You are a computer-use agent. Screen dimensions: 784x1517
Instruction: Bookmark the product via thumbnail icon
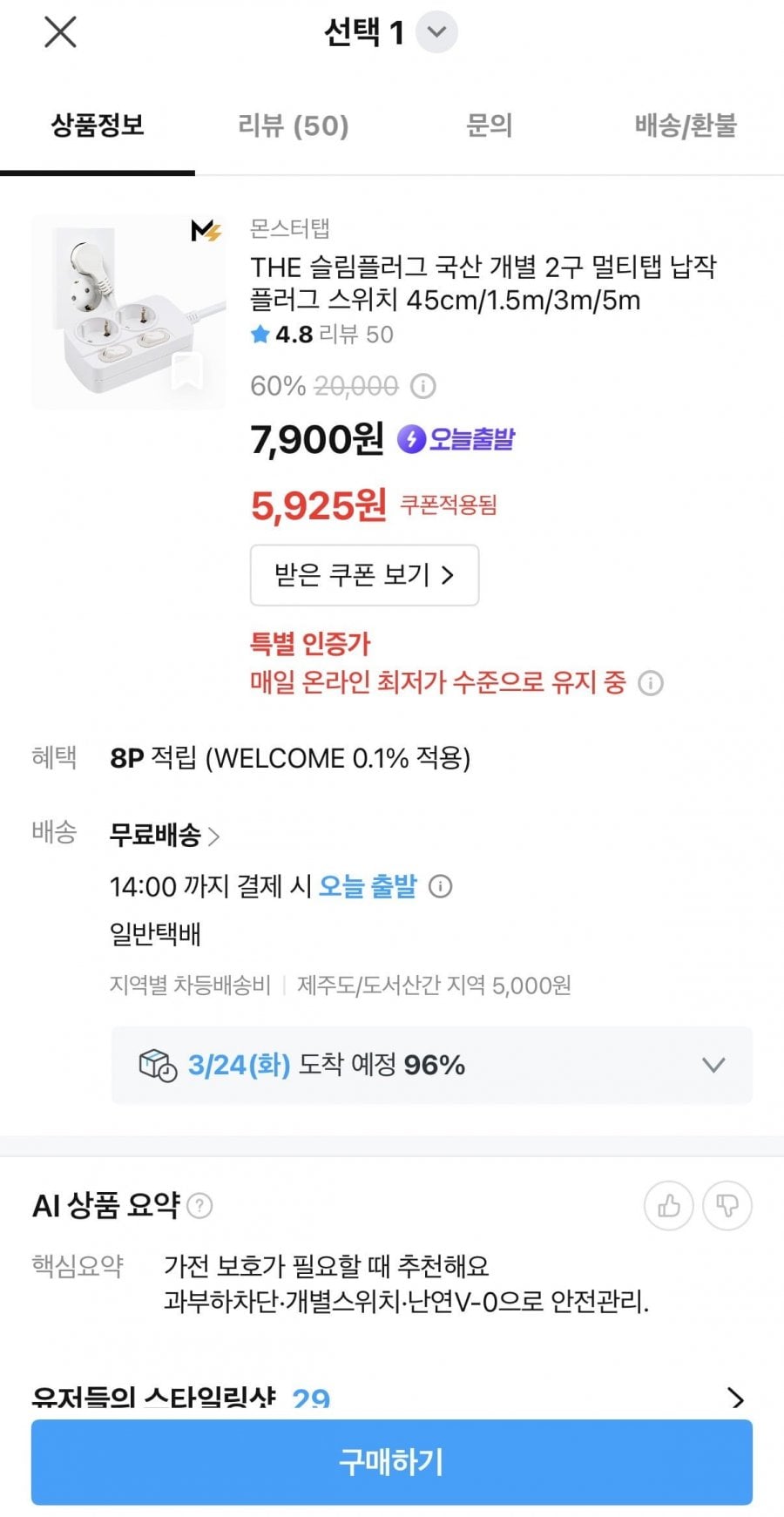pos(187,370)
